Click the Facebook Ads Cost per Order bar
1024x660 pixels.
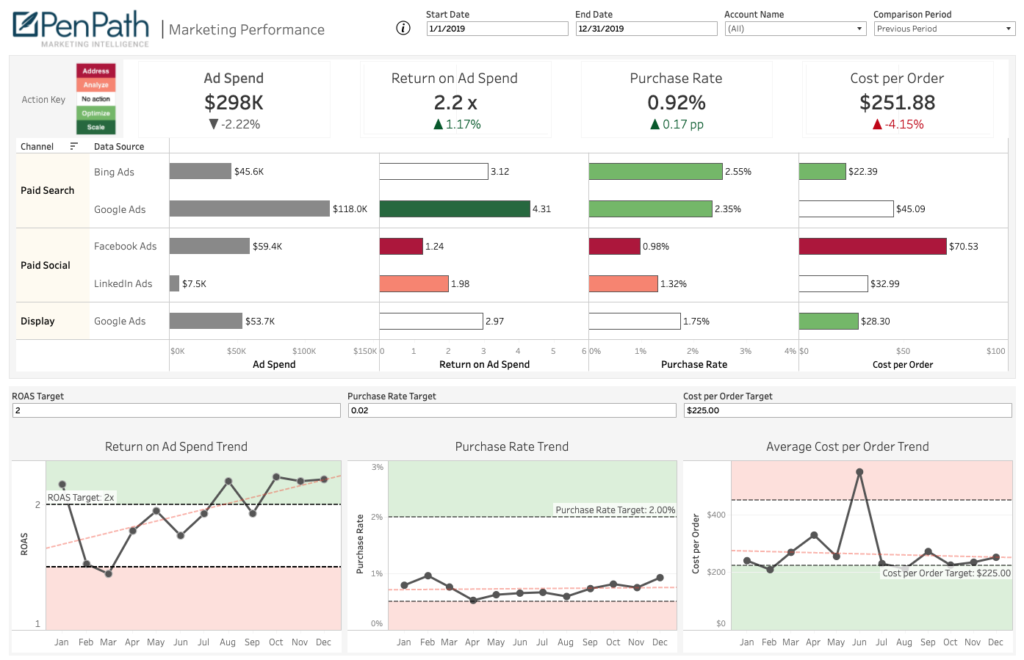tap(870, 245)
